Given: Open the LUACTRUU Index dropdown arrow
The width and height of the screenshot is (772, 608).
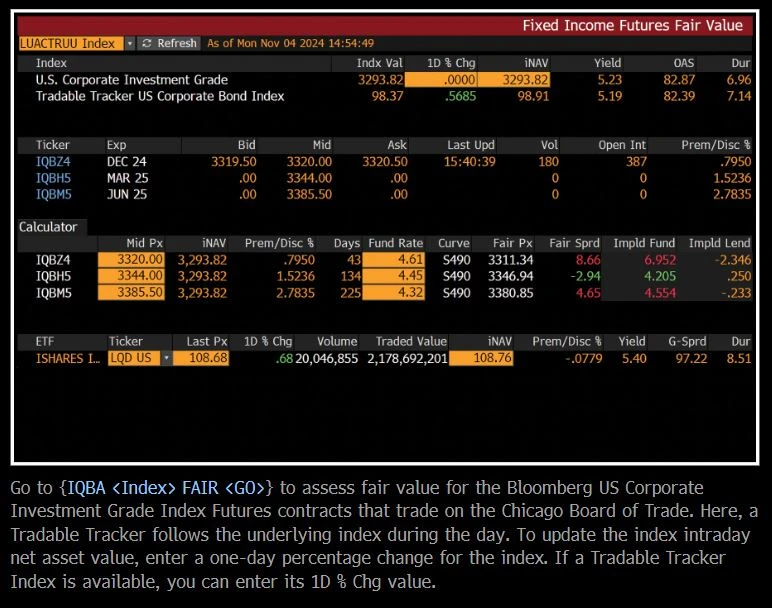Looking at the screenshot, I should pyautogui.click(x=130, y=43).
